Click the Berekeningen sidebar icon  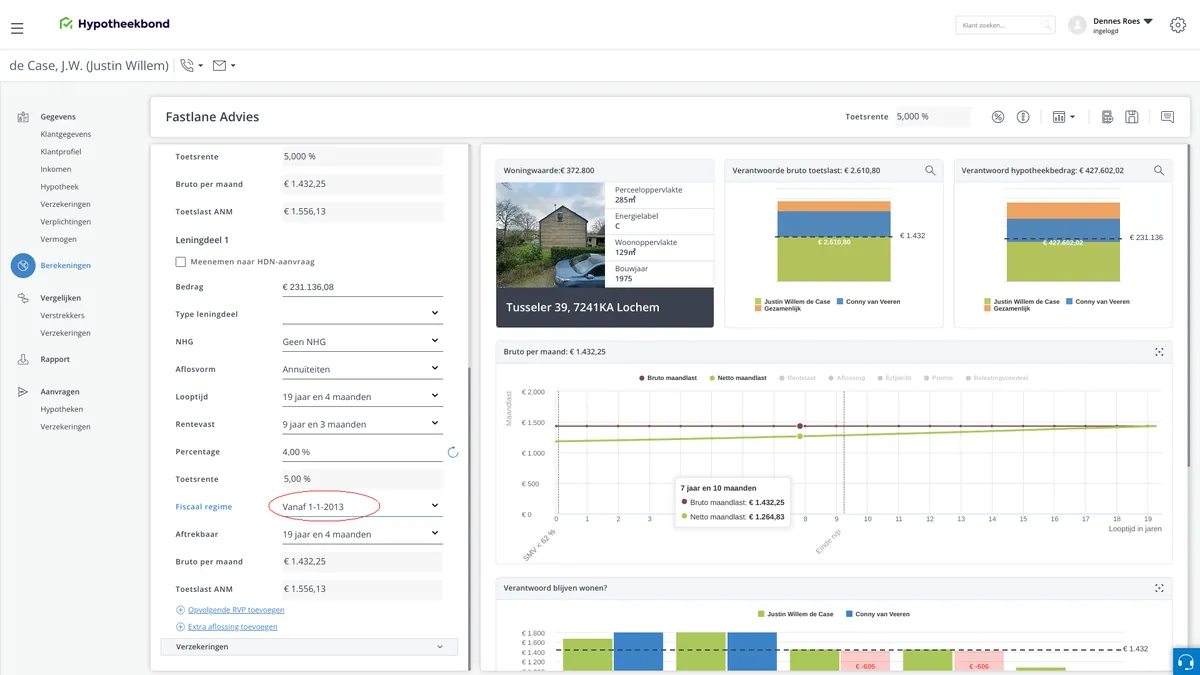pyautogui.click(x=23, y=265)
